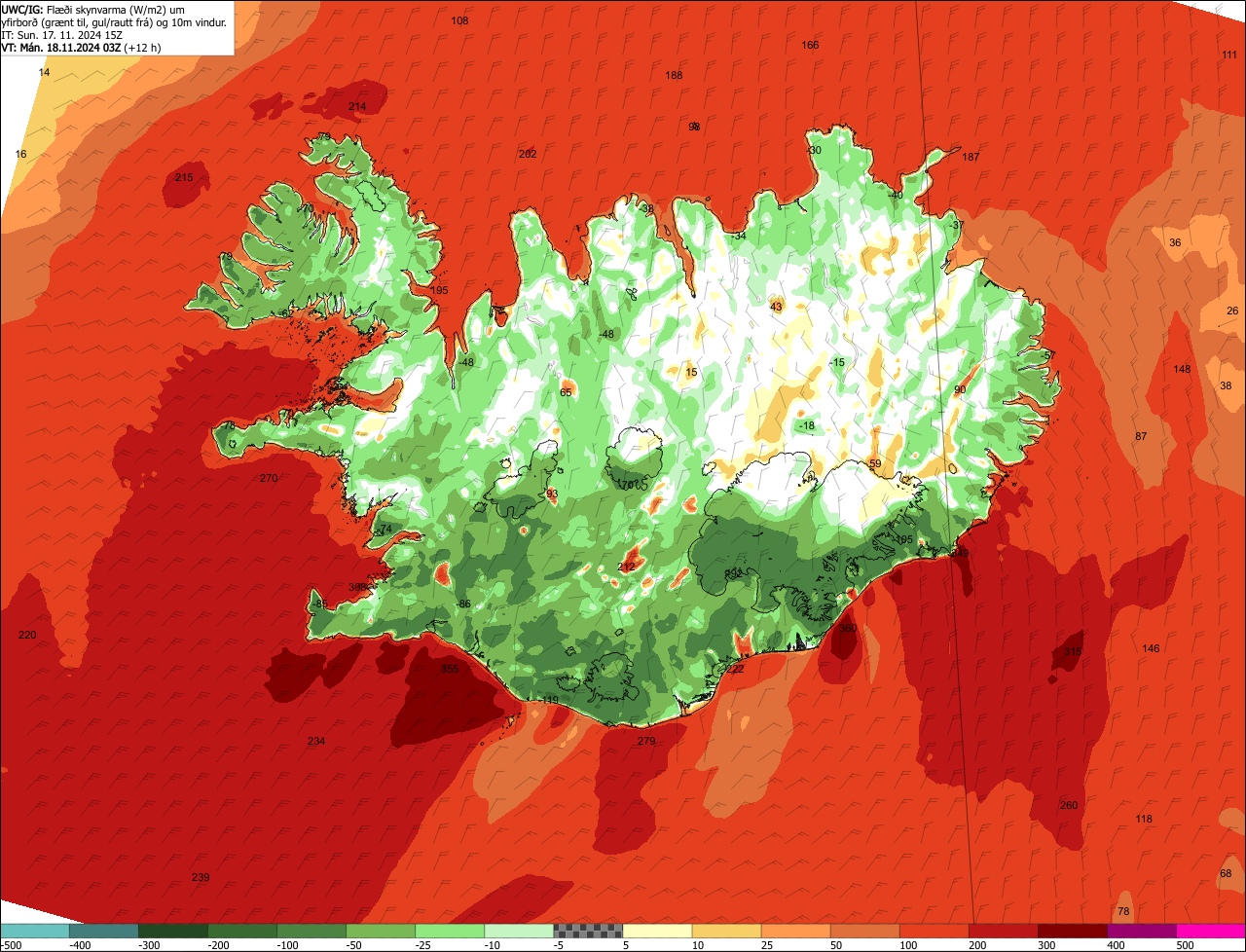Click the map value '355' off the southwest coast
Image resolution: width=1246 pixels, height=952 pixels.
click(x=450, y=669)
